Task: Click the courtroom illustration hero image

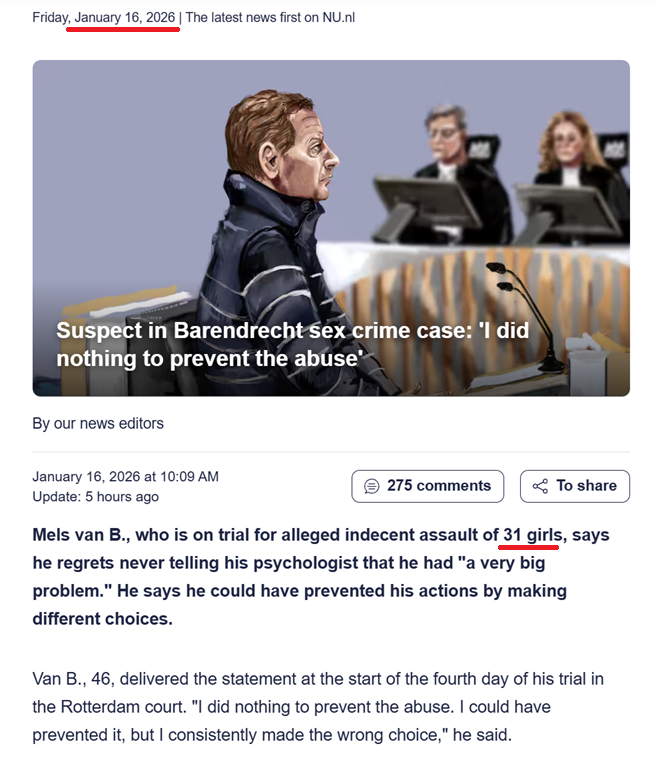Action: coord(331,228)
